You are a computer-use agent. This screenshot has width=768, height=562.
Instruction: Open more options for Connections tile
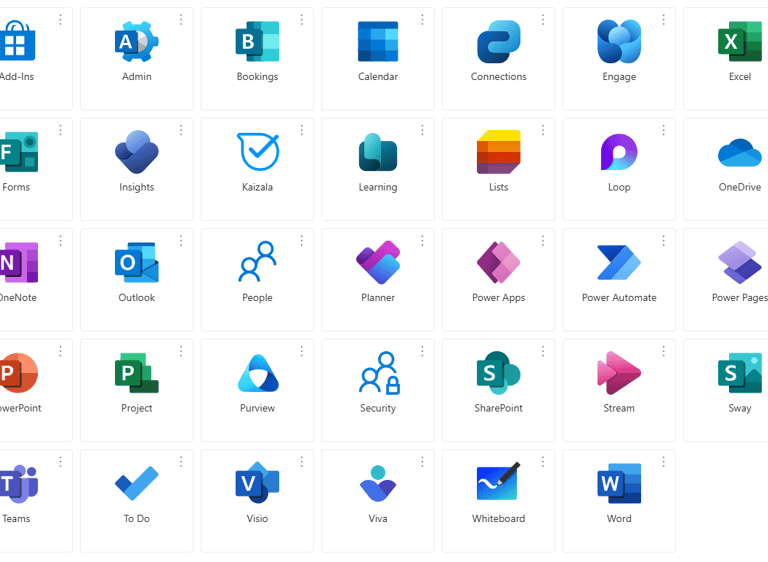pyautogui.click(x=543, y=20)
